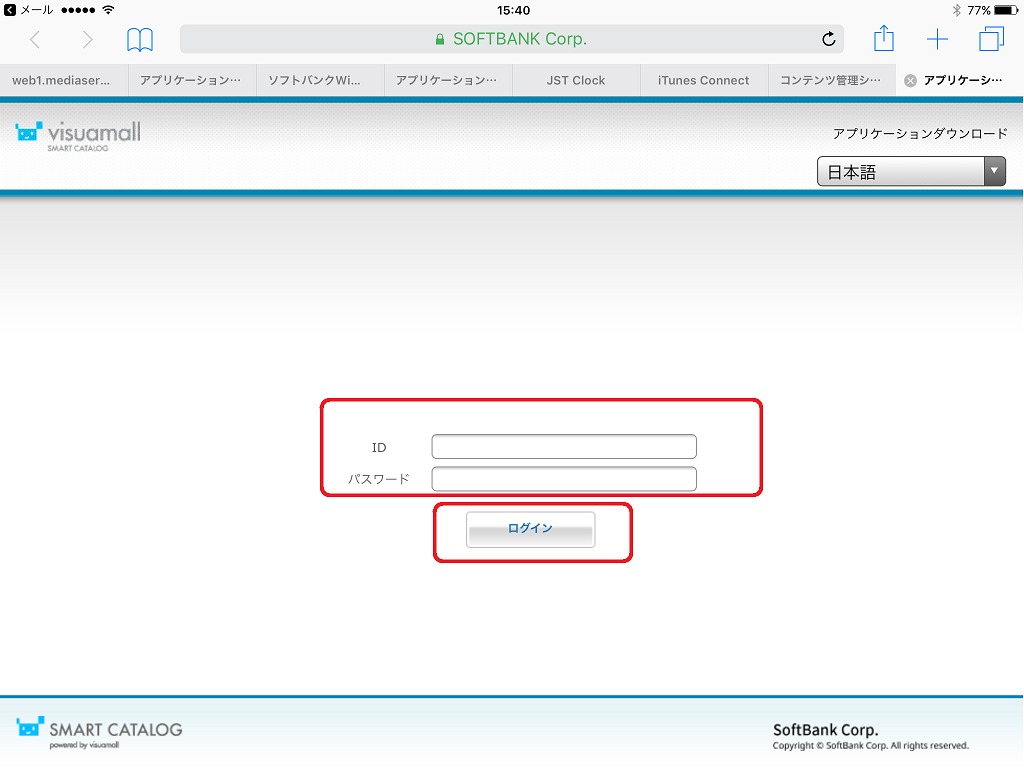Reload the page with the refresh icon
The image size is (1024, 768).
[x=828, y=40]
